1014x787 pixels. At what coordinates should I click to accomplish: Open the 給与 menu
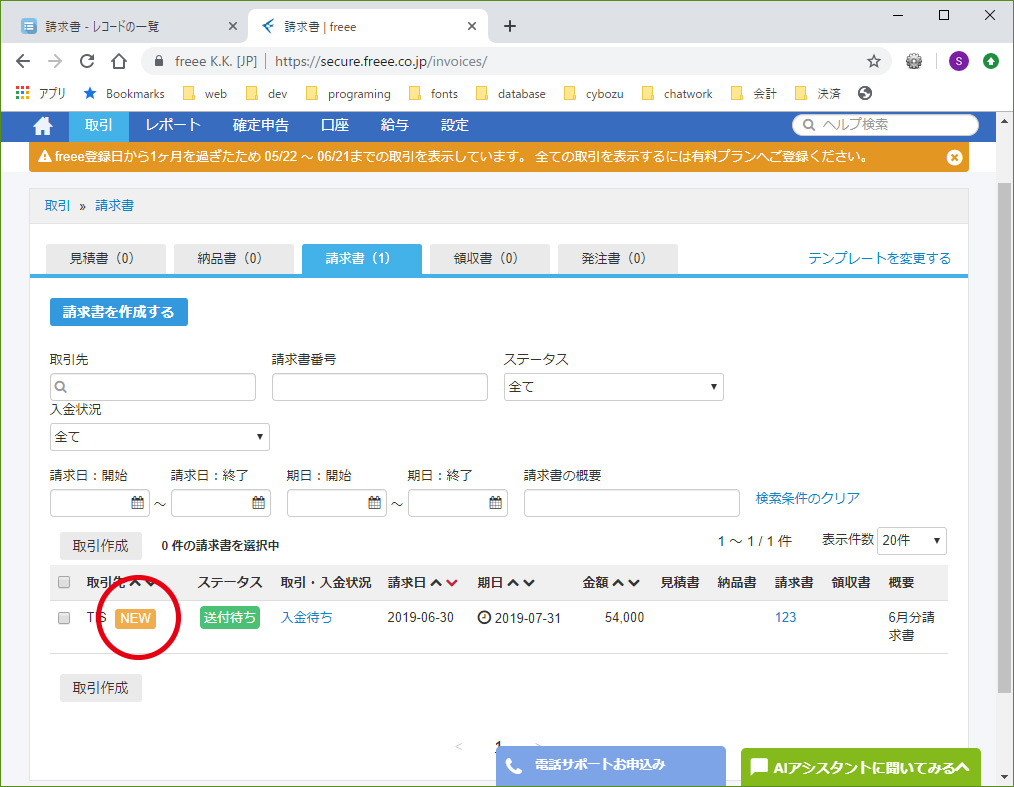click(394, 125)
